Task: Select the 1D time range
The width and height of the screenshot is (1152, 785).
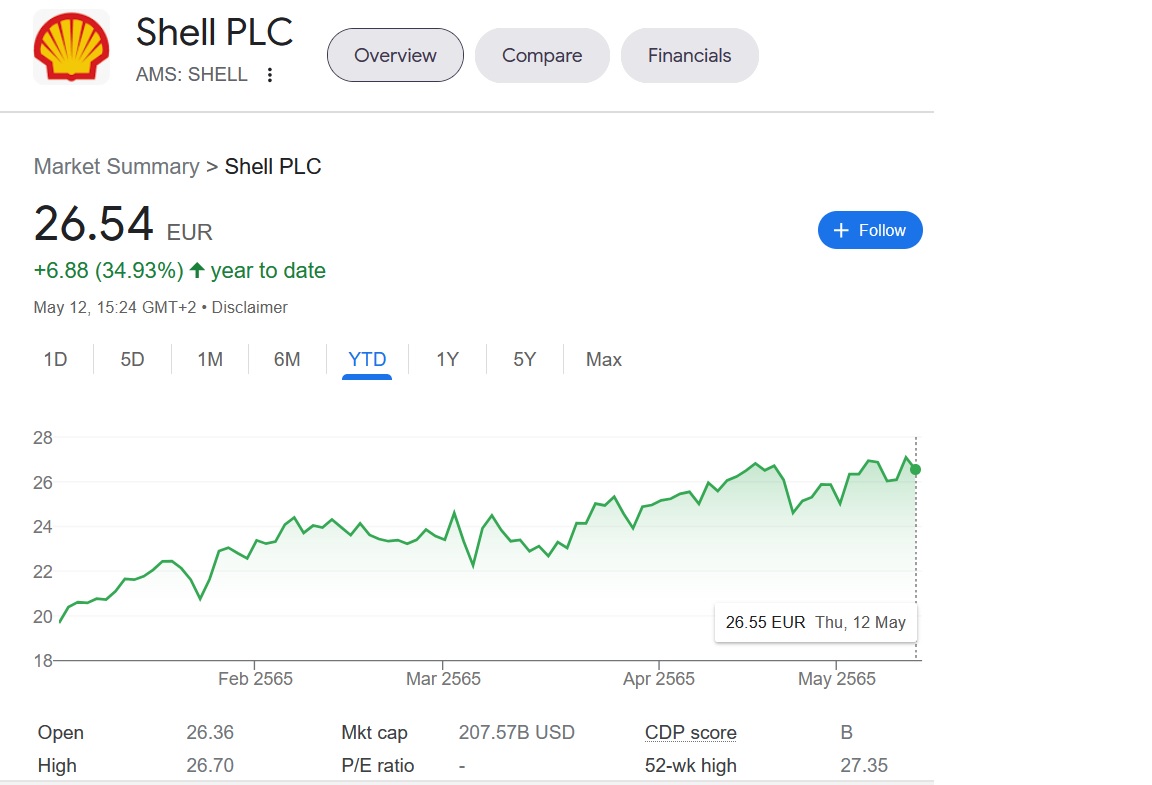Action: (x=55, y=359)
